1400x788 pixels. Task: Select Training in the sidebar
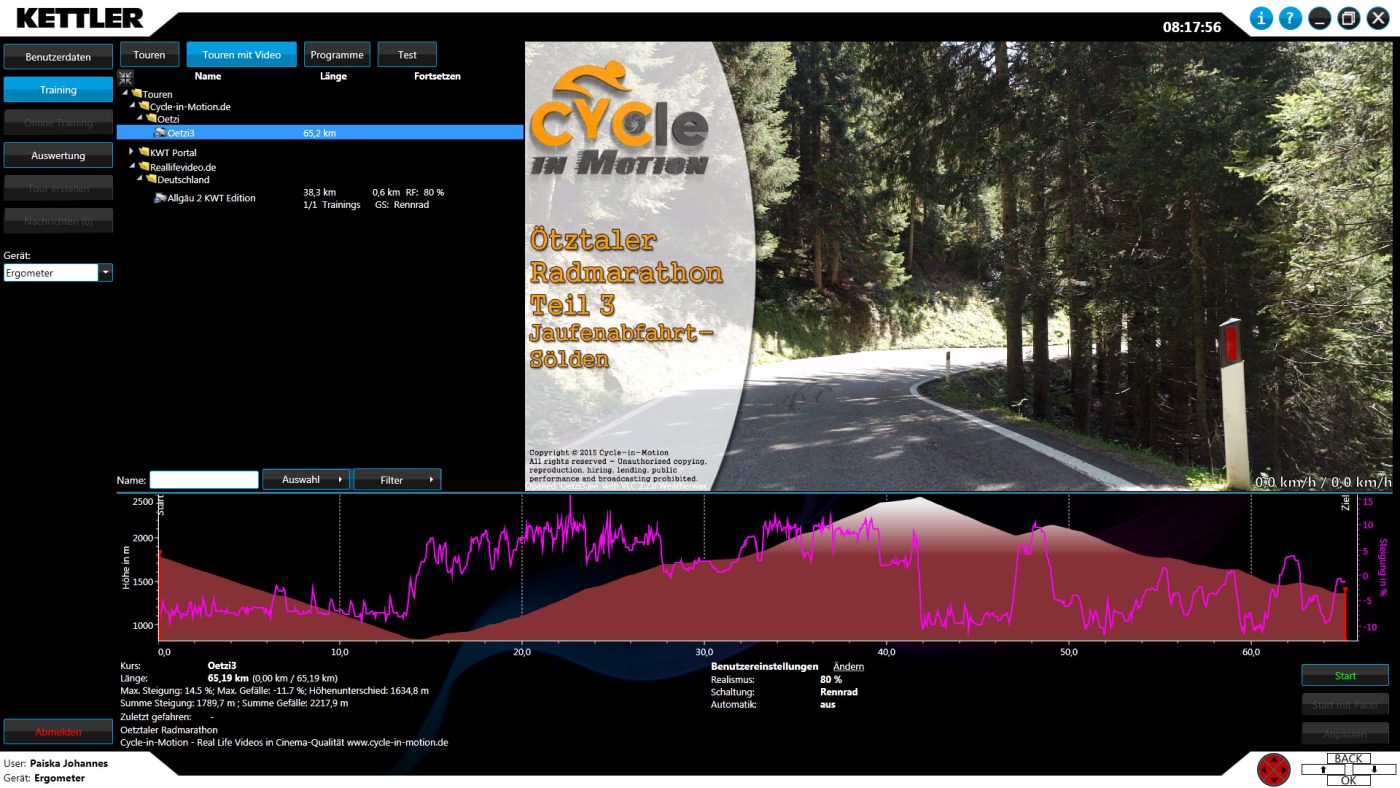click(58, 89)
